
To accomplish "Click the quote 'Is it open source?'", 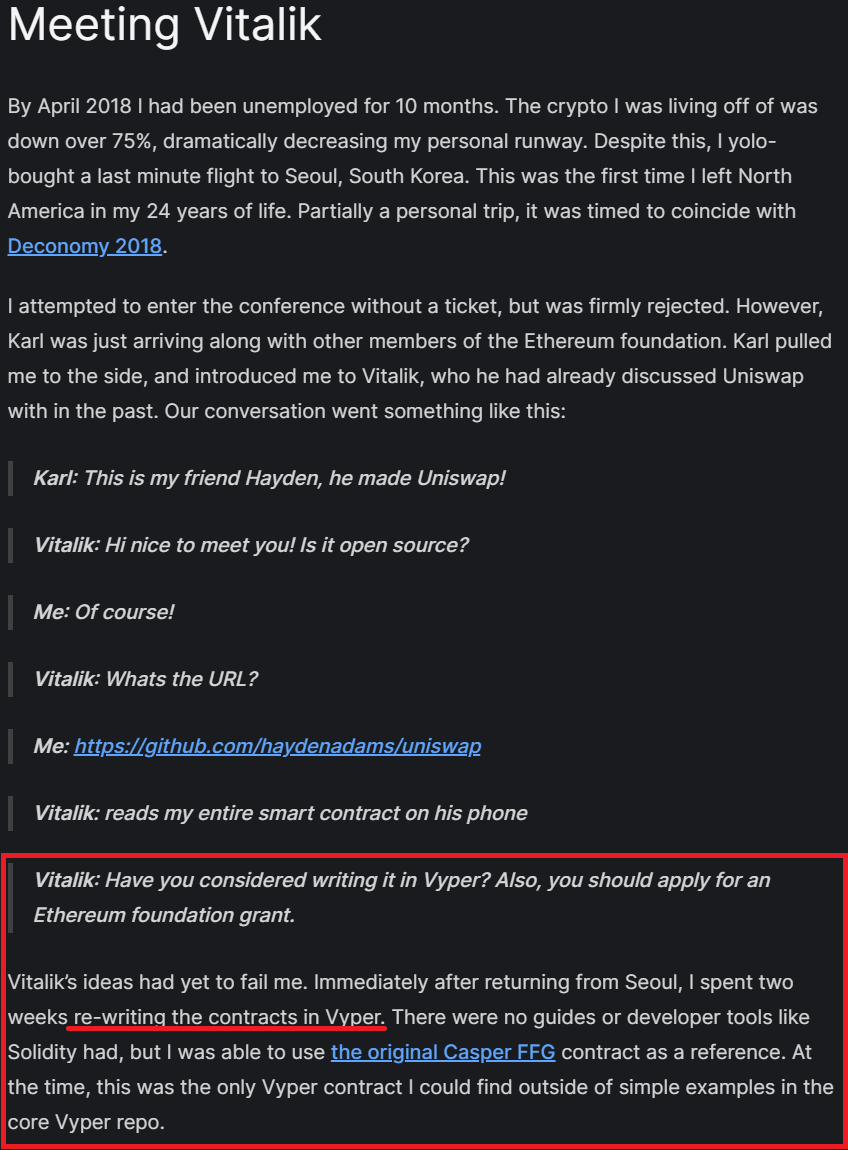I will click(251, 545).
